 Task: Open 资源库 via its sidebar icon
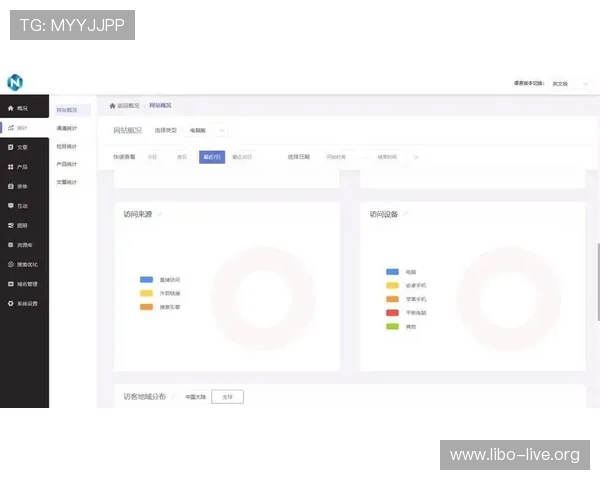pos(11,245)
